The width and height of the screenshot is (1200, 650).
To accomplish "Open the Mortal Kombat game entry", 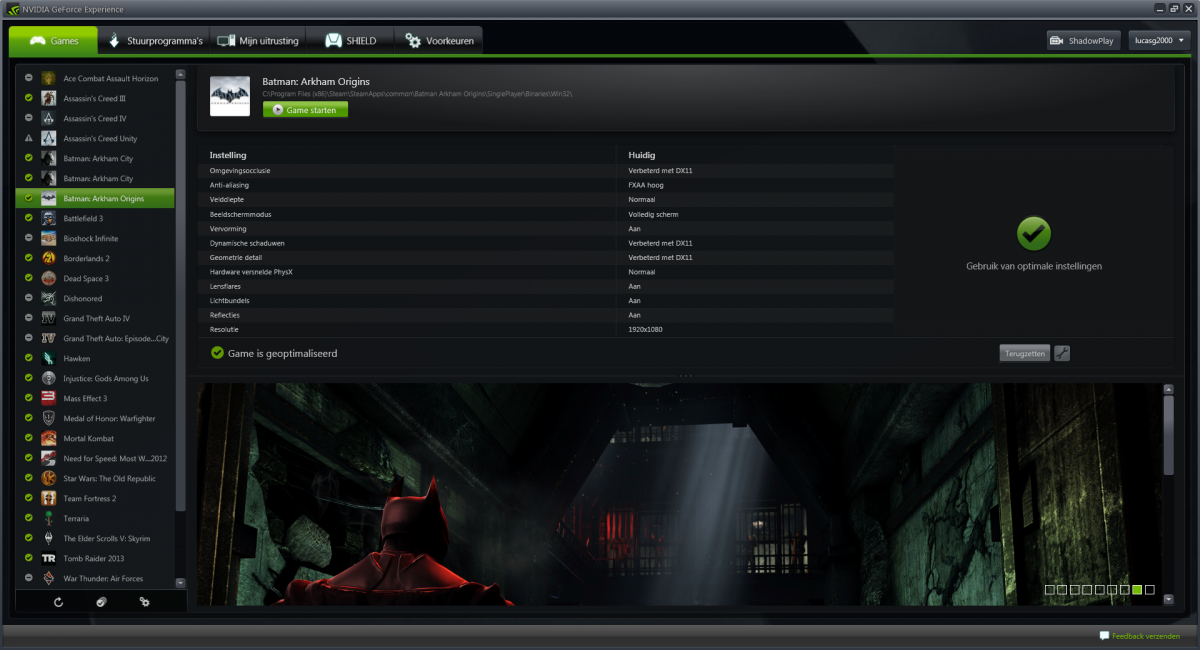I will pyautogui.click(x=95, y=439).
